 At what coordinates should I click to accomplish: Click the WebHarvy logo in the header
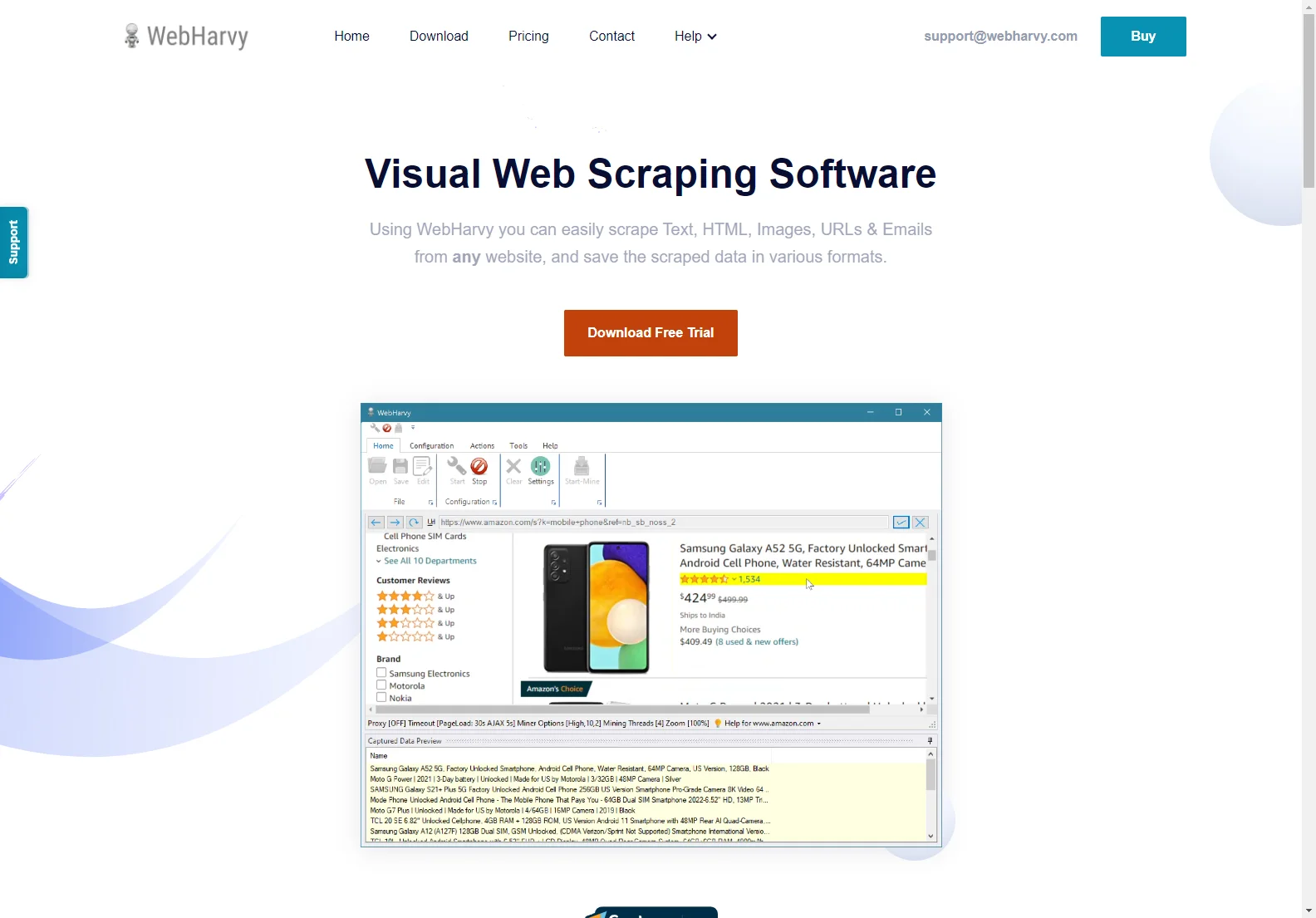point(186,36)
